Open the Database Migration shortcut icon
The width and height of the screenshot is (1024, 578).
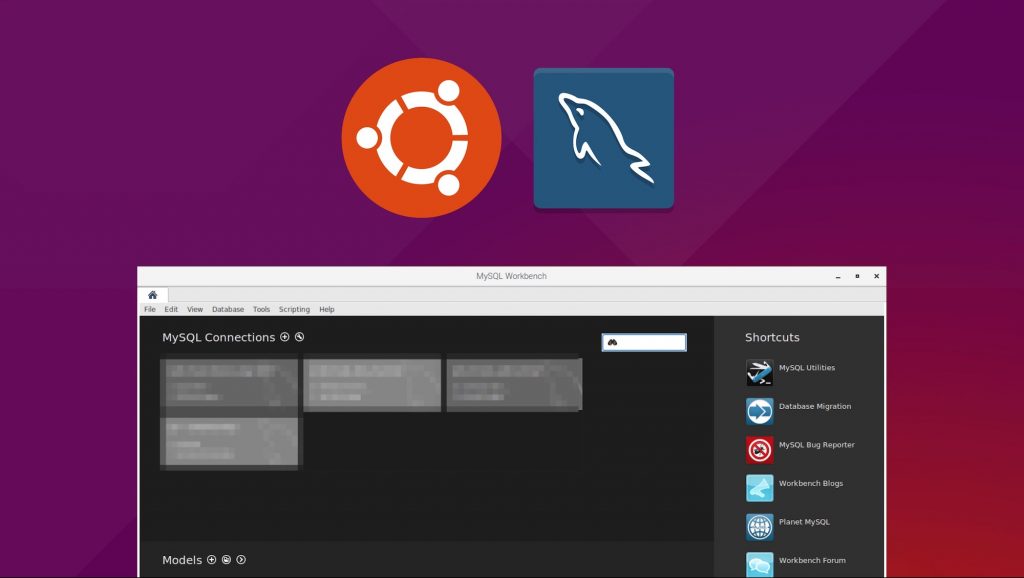point(759,411)
